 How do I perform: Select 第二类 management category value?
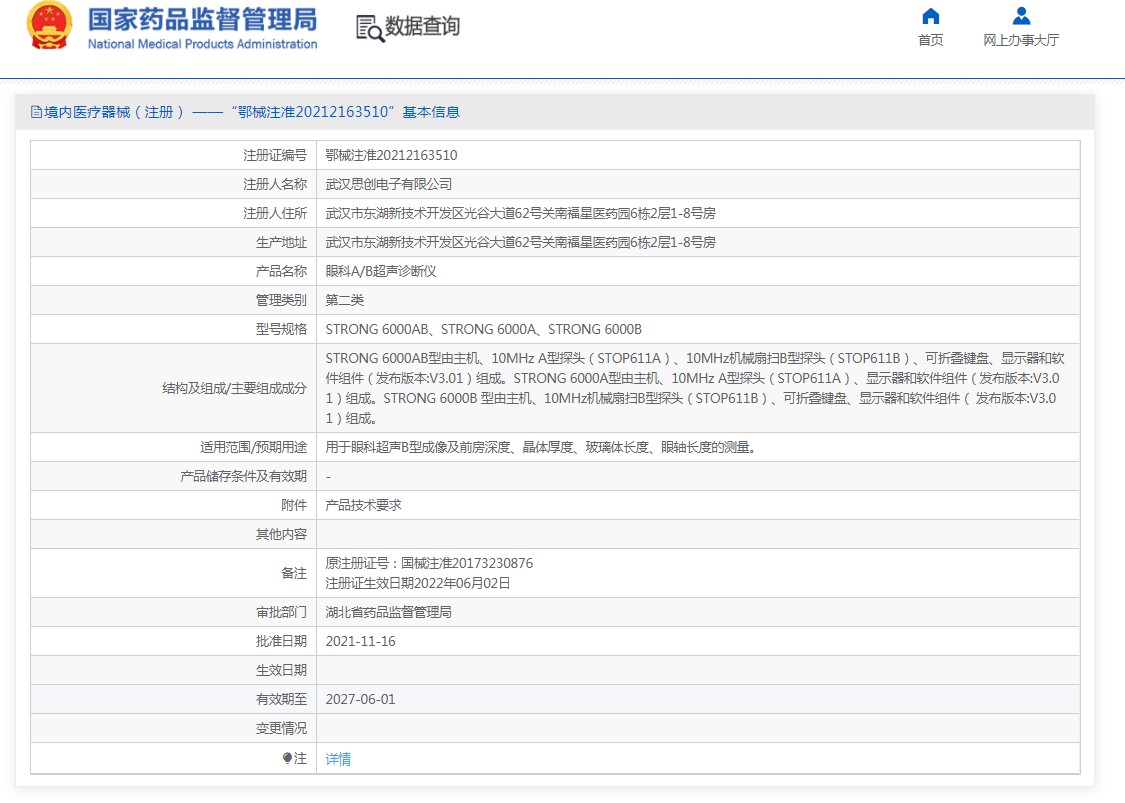pyautogui.click(x=344, y=300)
